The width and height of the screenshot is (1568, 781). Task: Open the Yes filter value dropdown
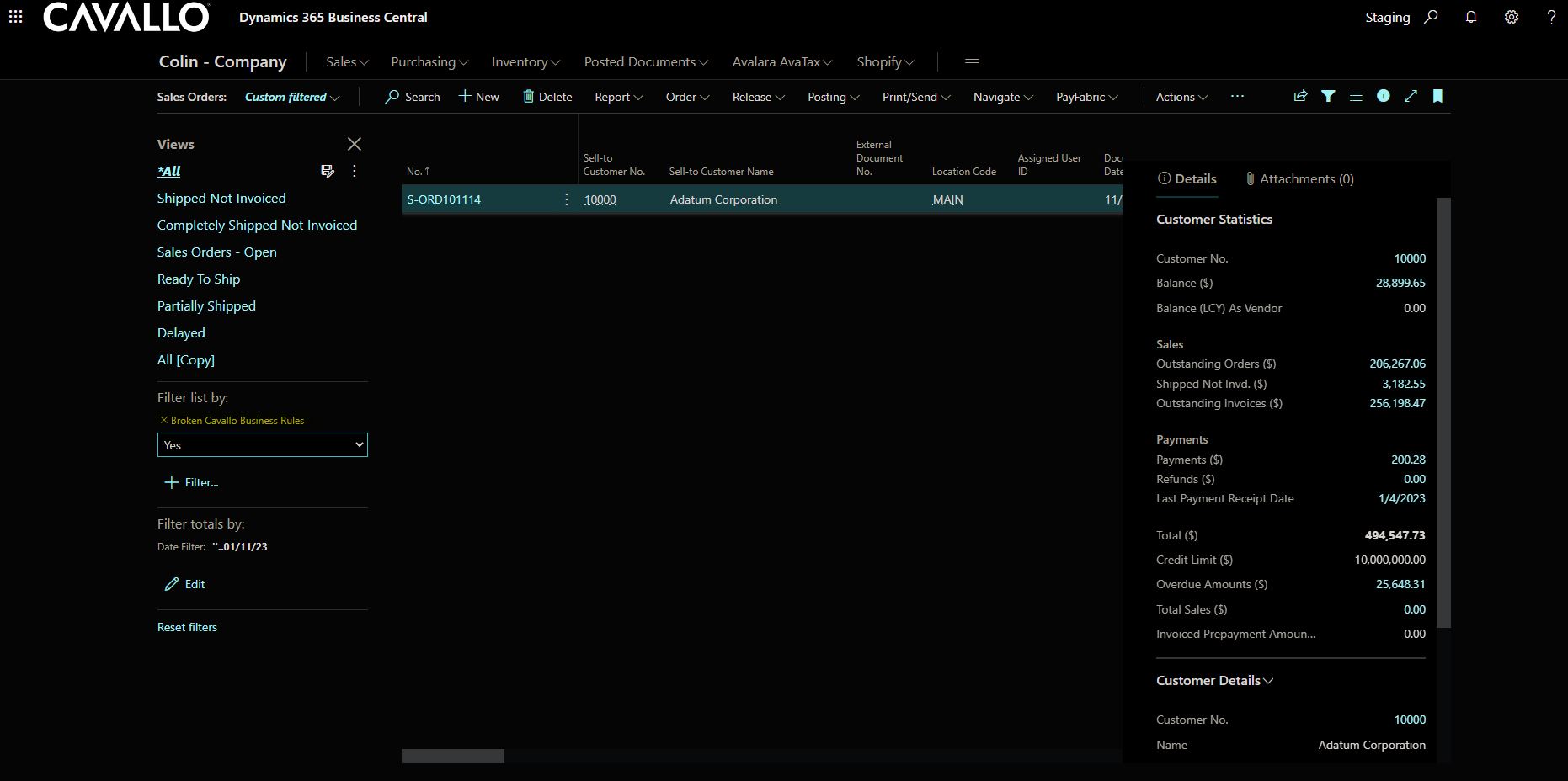coord(262,445)
